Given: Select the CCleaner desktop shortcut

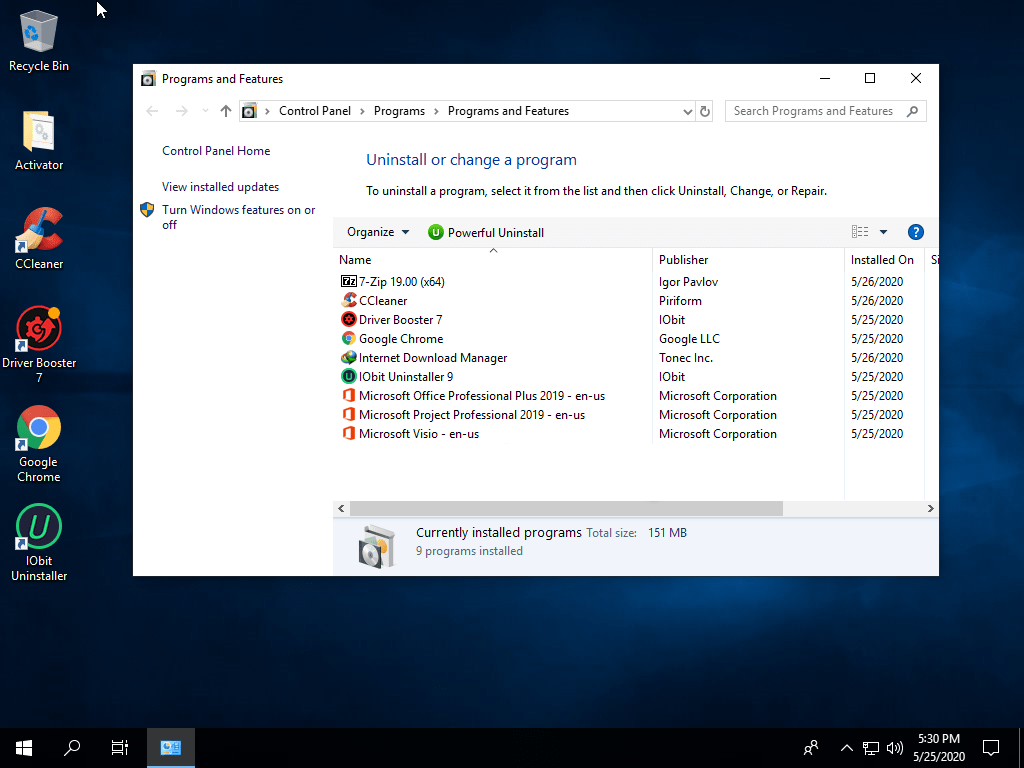Looking at the screenshot, I should coord(39,239).
